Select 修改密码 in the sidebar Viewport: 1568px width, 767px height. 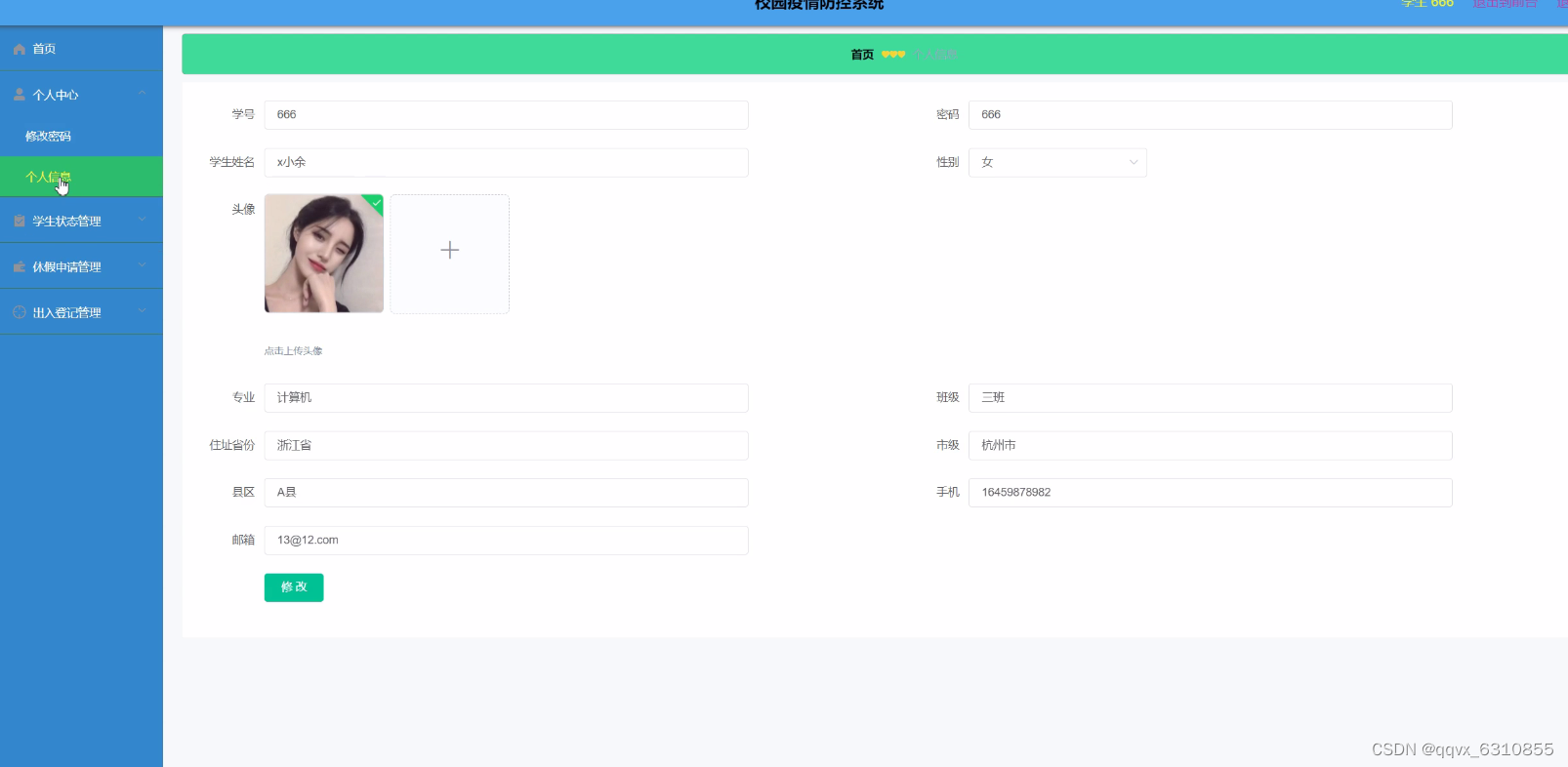pos(81,137)
